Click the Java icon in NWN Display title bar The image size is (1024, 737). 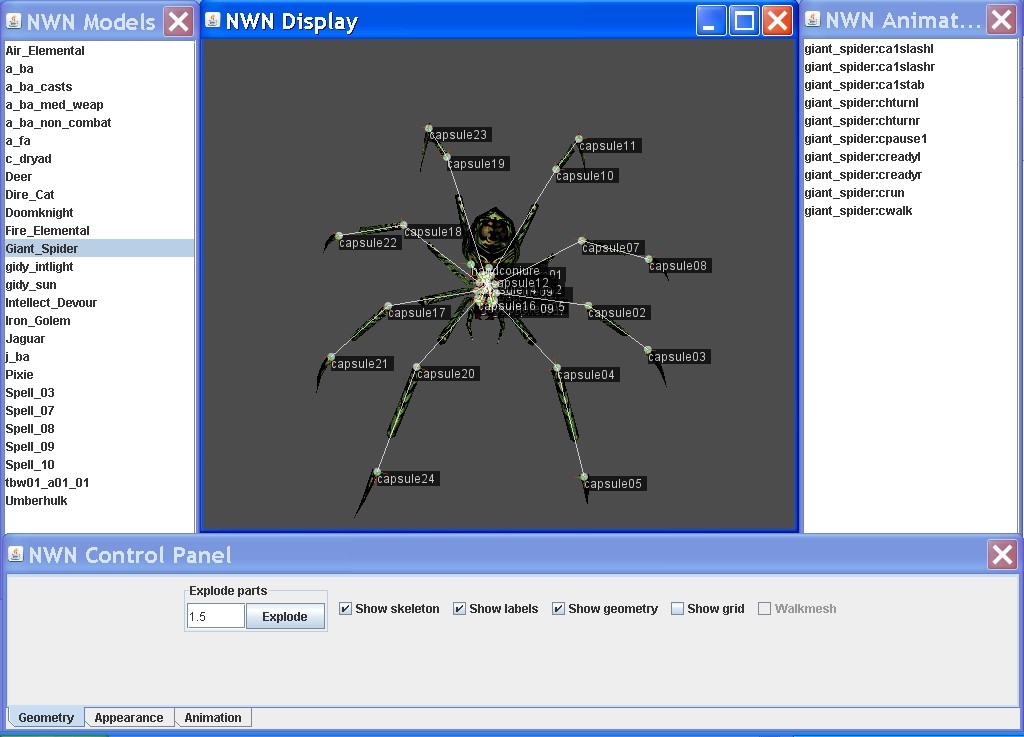[213, 21]
